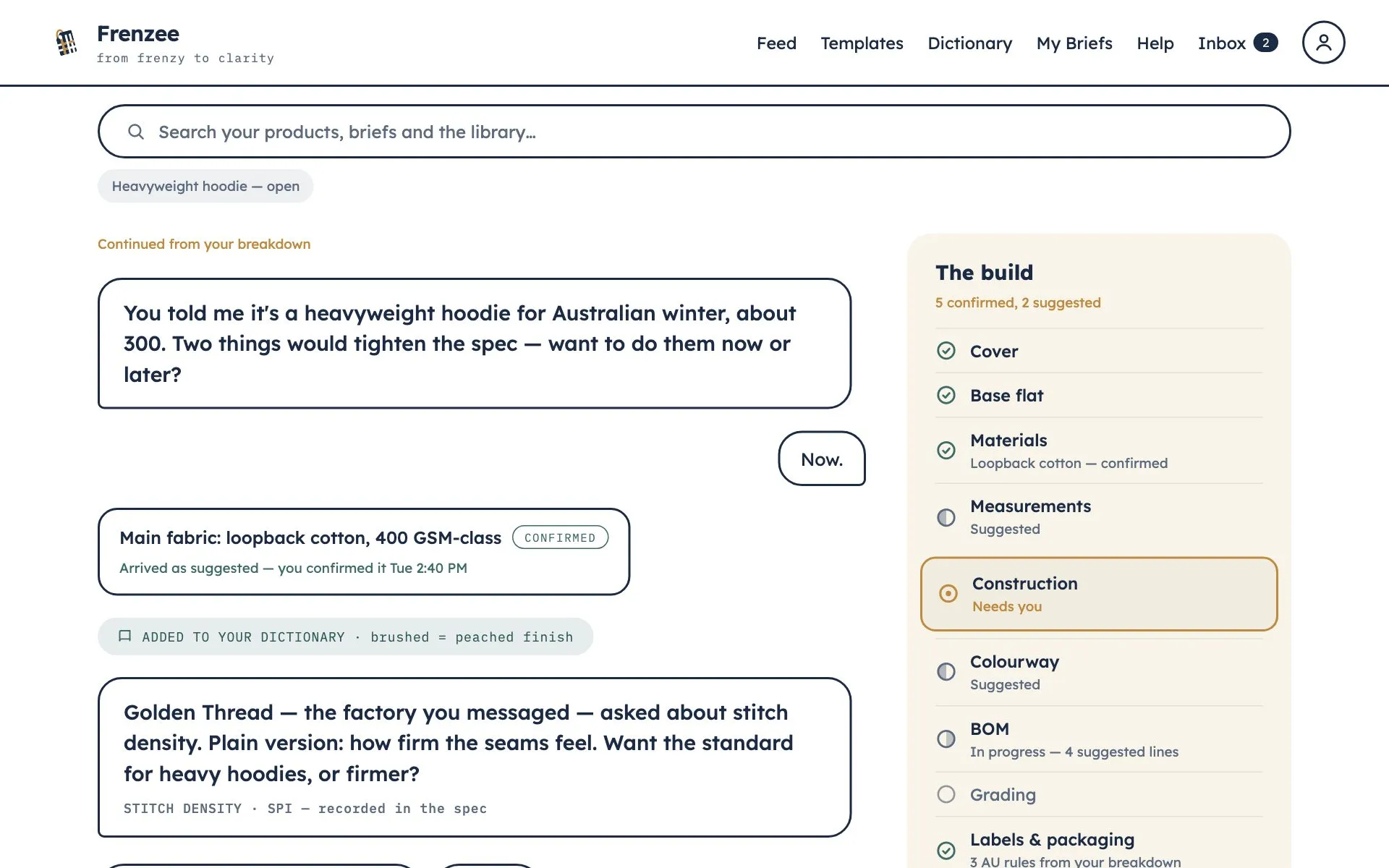Click the Grading empty circle icon
Viewport: 1389px width, 868px height.
point(946,794)
